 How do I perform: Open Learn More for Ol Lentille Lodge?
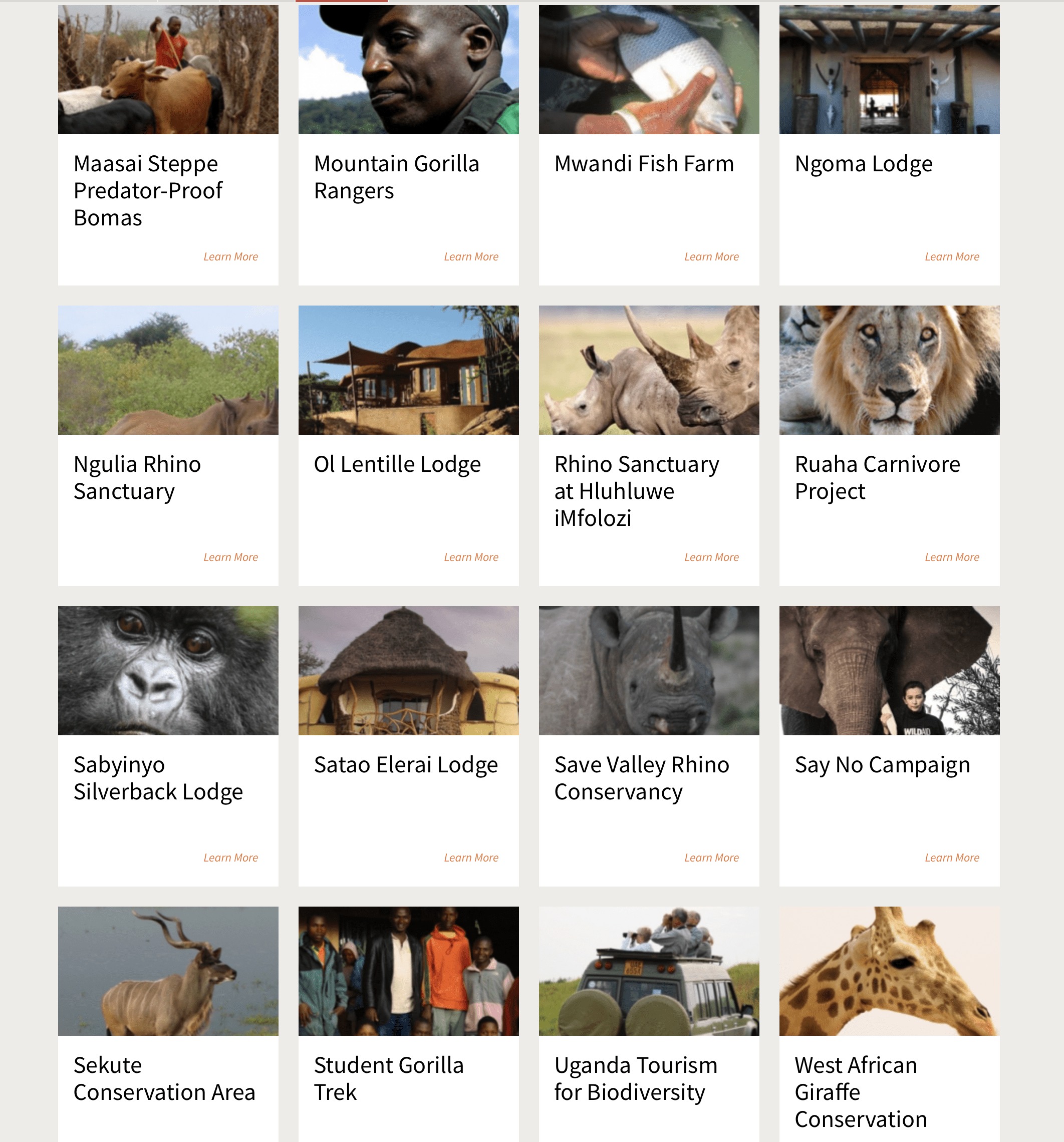471,557
